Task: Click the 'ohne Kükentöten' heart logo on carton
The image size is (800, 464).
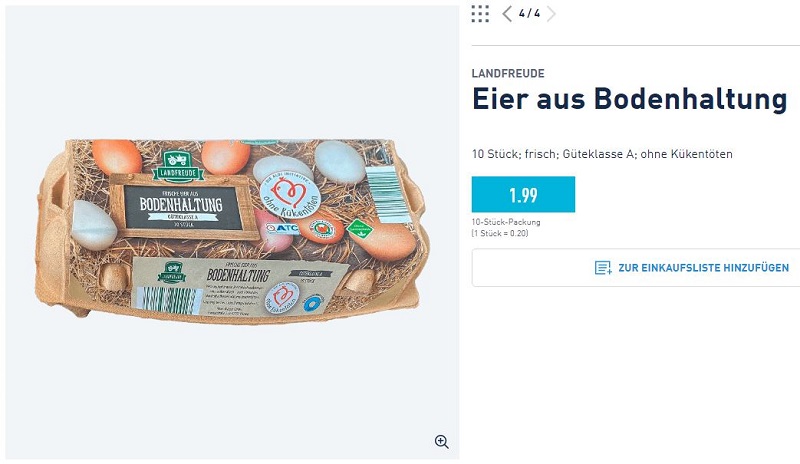Action: [290, 195]
